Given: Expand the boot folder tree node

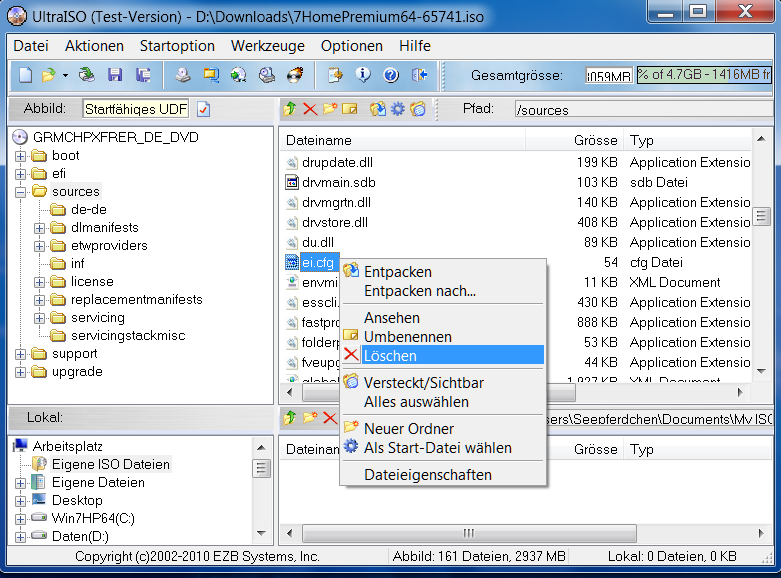Looking at the screenshot, I should coord(20,156).
